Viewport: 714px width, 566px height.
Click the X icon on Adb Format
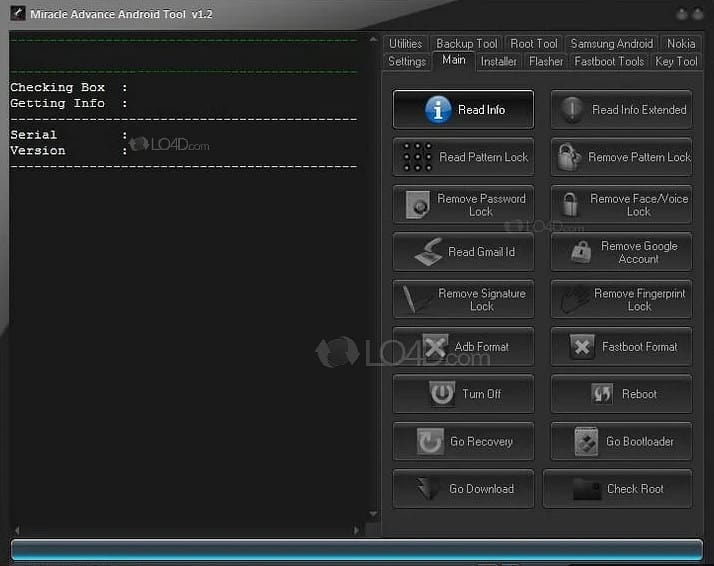(x=435, y=347)
